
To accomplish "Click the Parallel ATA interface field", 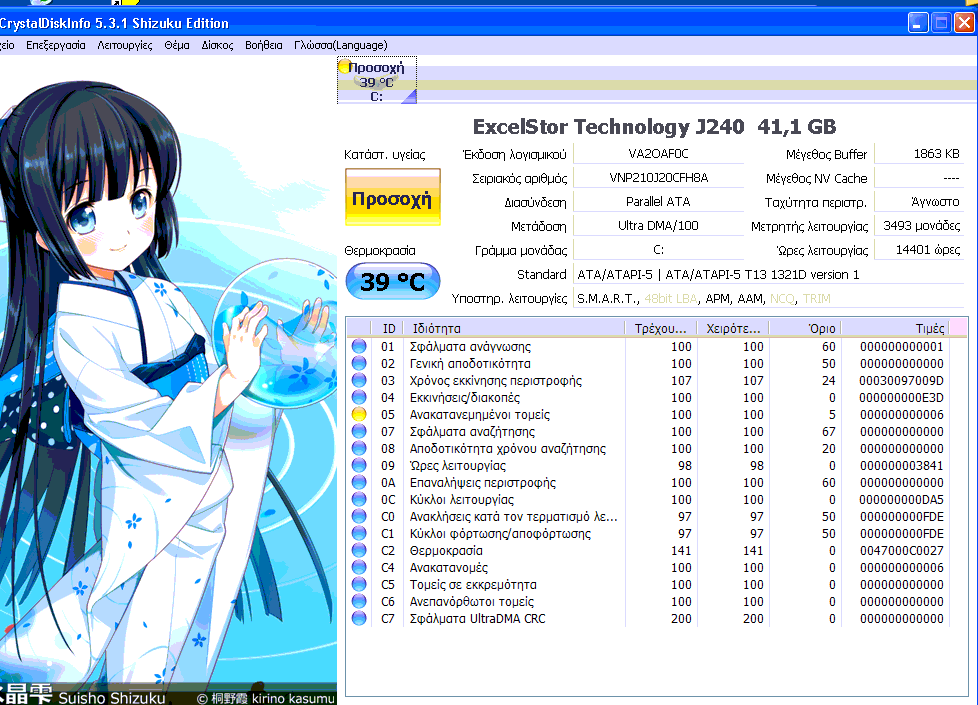I will 658,202.
